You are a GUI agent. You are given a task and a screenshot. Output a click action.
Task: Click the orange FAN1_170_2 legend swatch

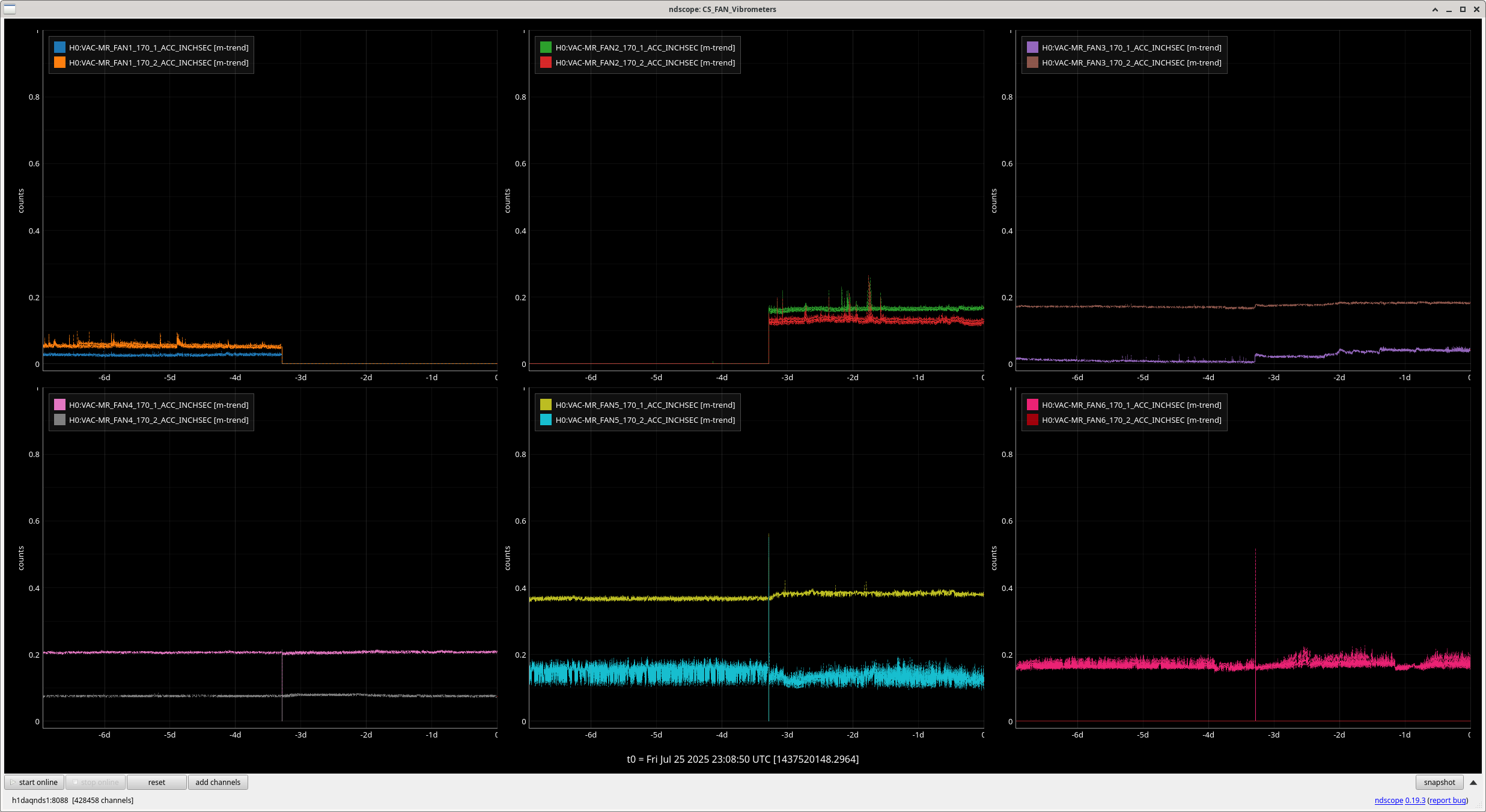59,62
